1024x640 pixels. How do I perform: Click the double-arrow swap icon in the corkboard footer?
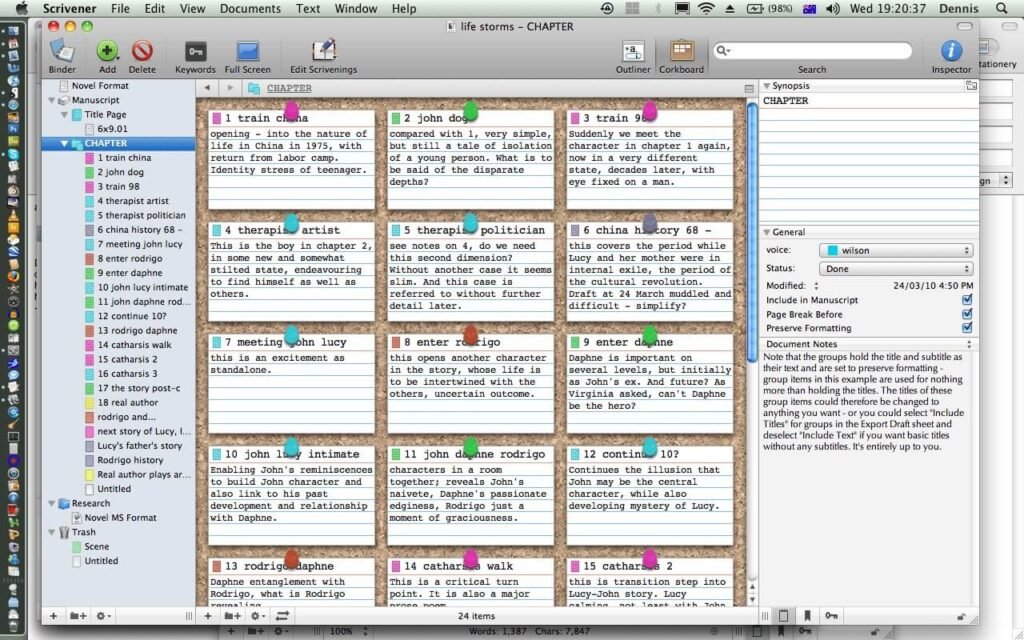[283, 615]
